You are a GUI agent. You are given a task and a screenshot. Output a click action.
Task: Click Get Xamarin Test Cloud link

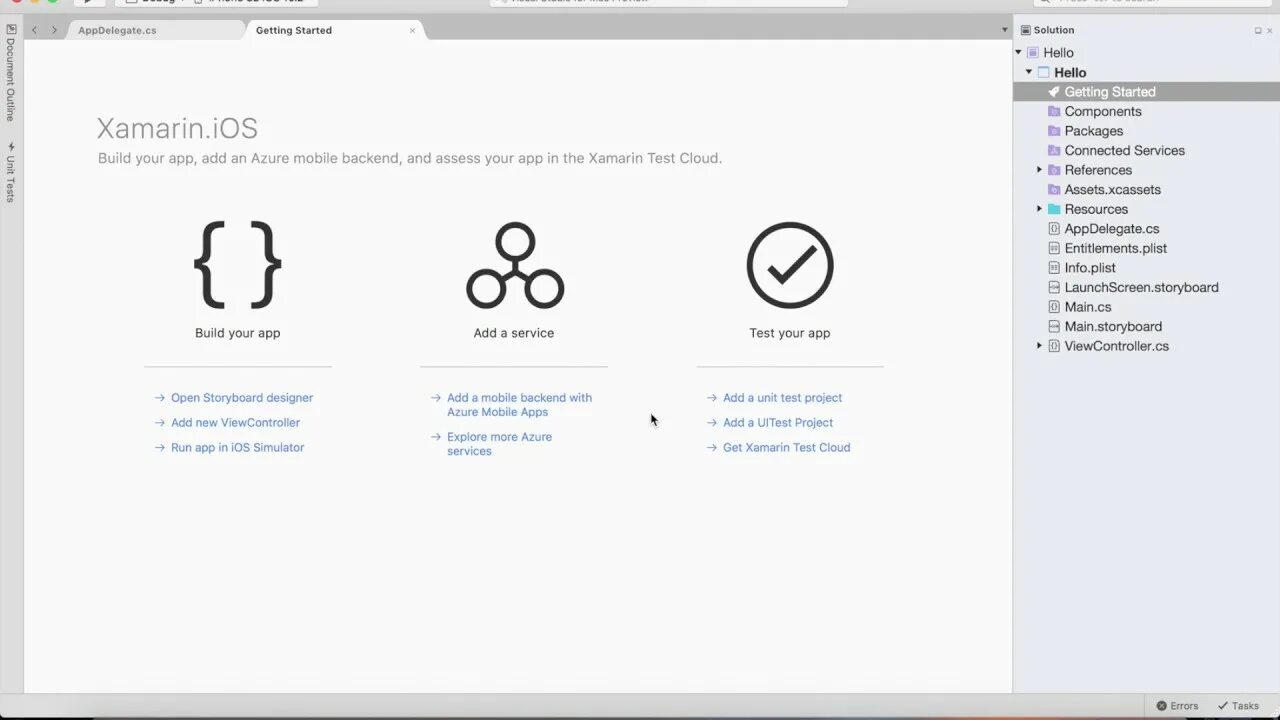[x=786, y=448]
